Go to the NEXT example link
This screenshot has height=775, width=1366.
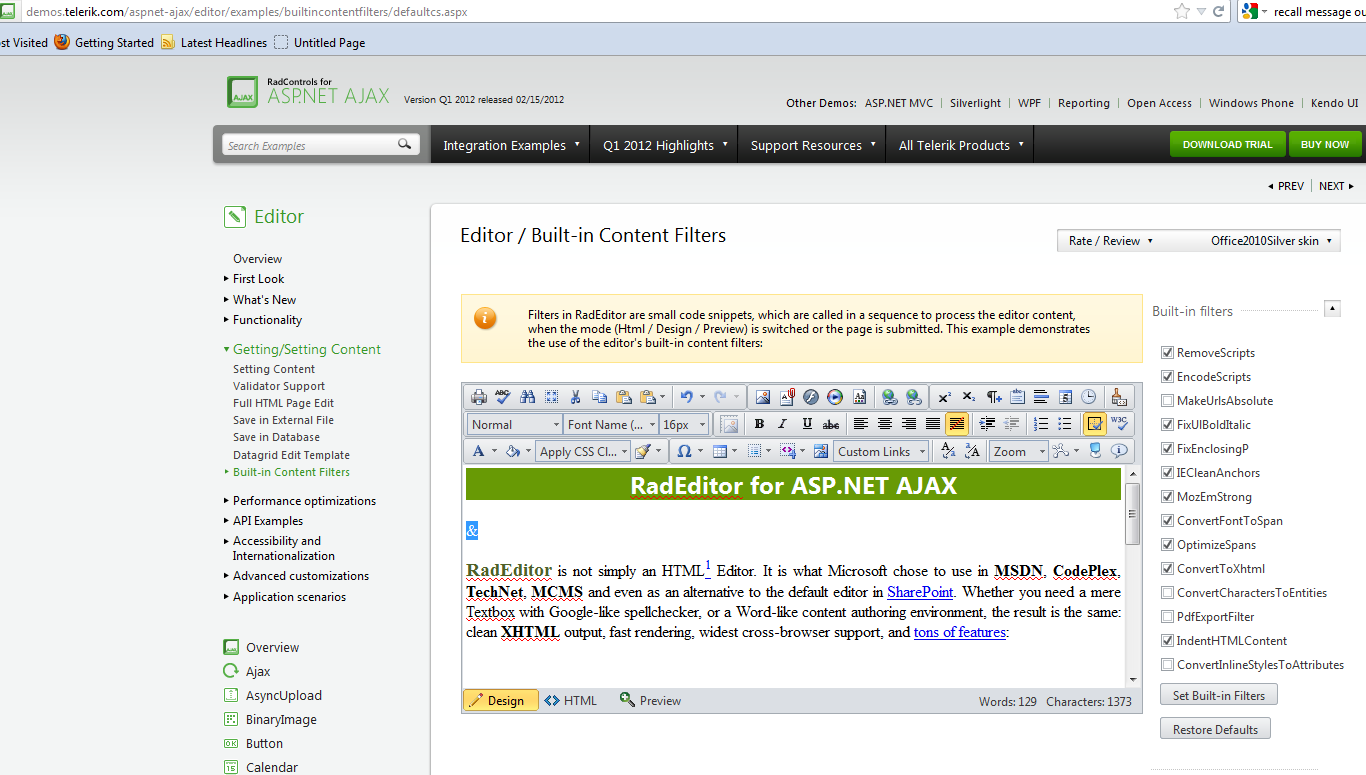[1336, 186]
